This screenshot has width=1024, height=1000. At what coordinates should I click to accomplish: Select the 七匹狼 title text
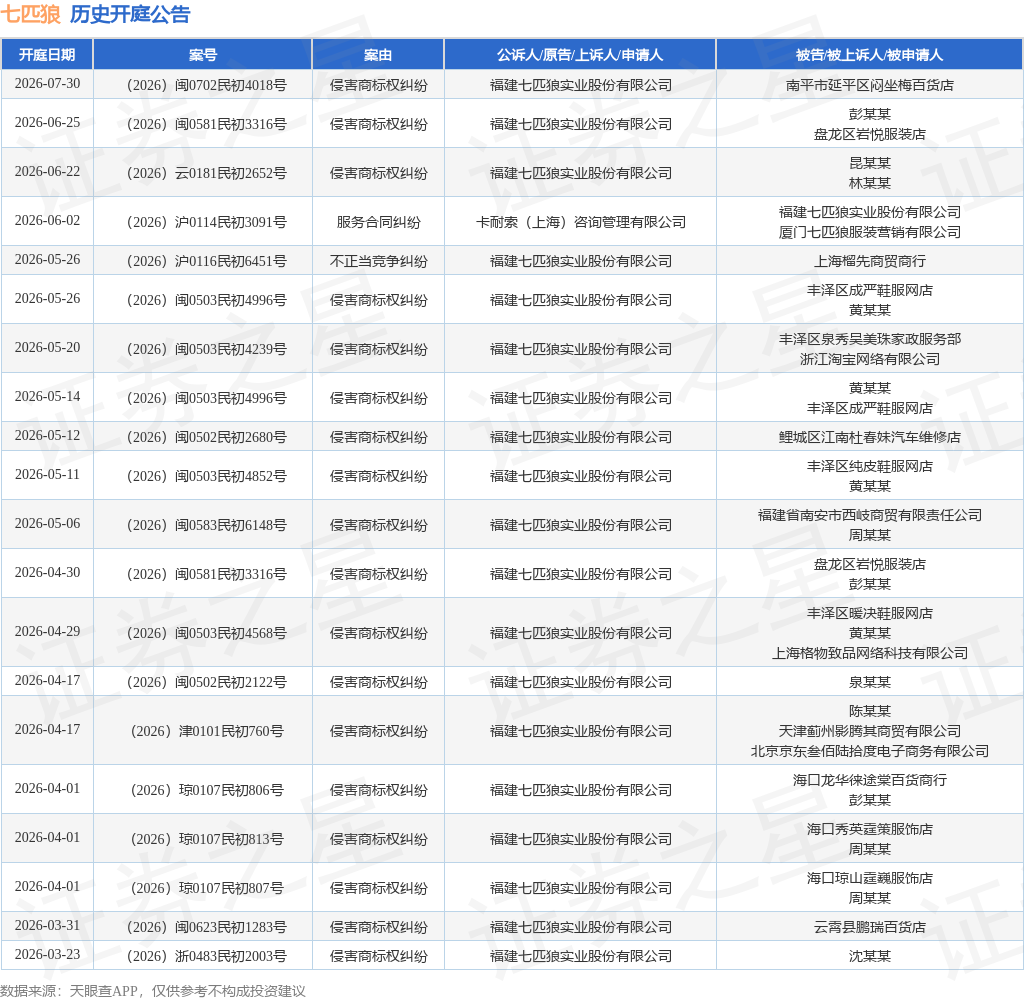[31, 14]
